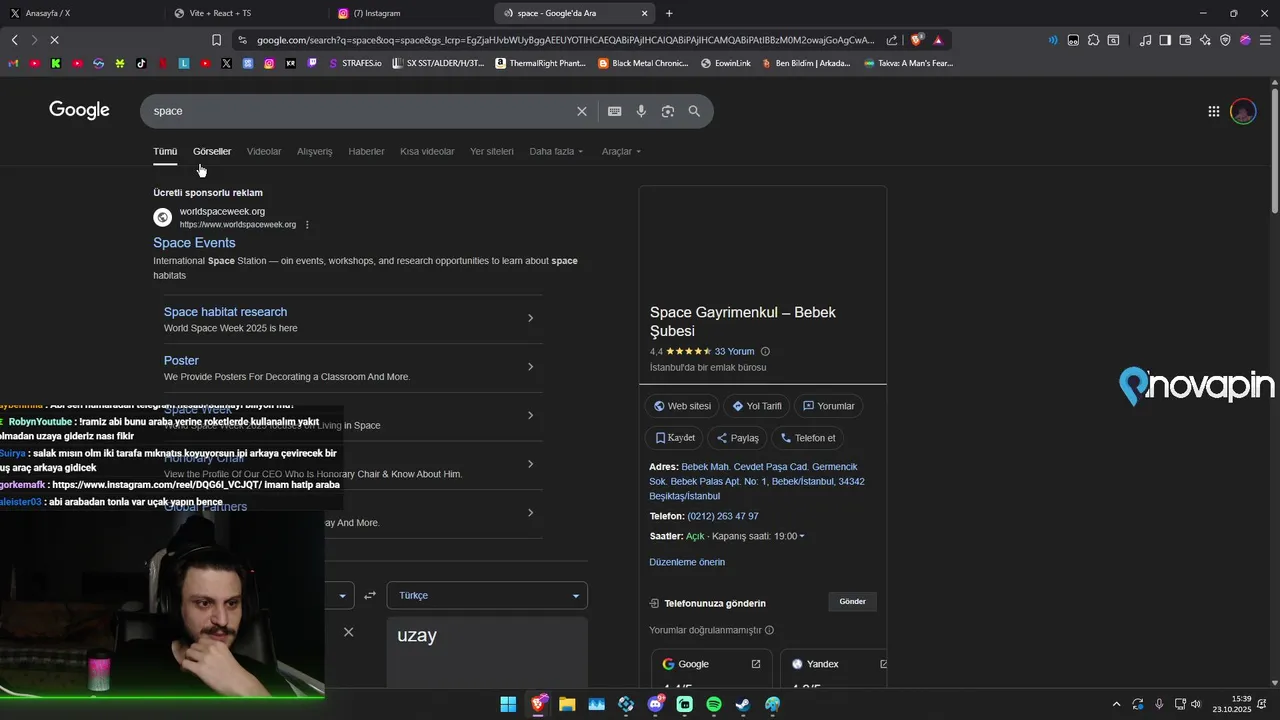
Task: Open the Kick bookmark icon
Action: (x=56, y=63)
